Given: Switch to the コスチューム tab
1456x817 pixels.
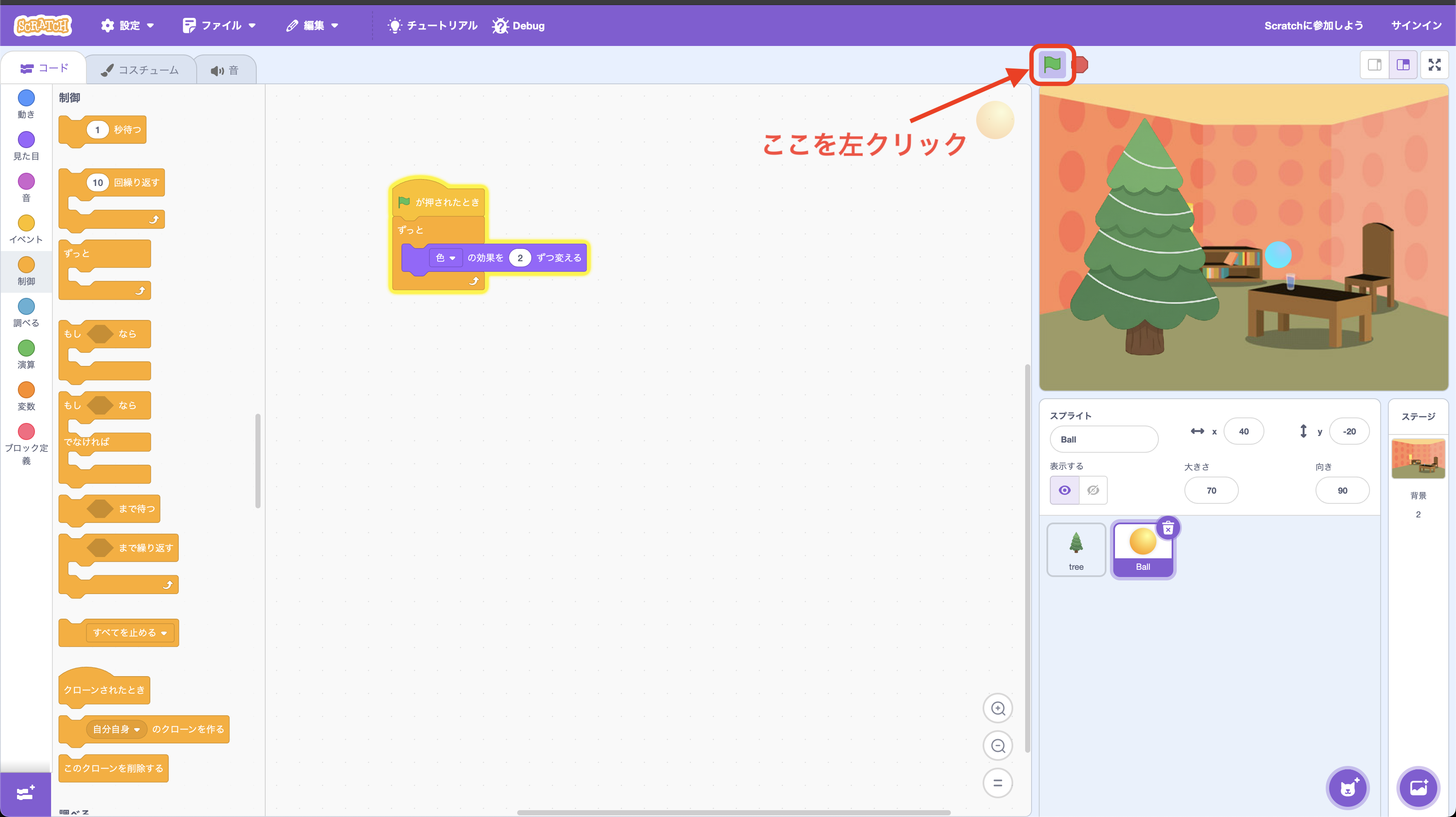Looking at the screenshot, I should [x=140, y=69].
